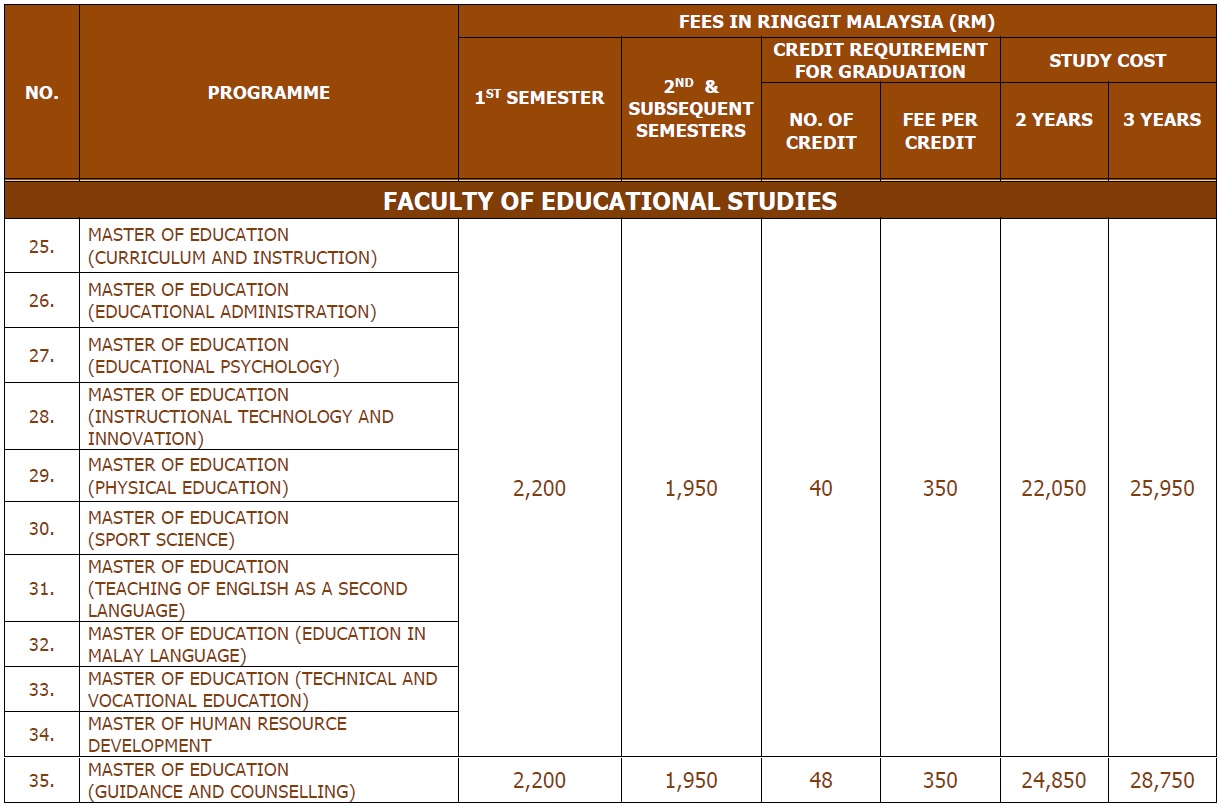Select the Educational Psychology programme entry
The width and height of the screenshot is (1221, 807).
[x=214, y=355]
